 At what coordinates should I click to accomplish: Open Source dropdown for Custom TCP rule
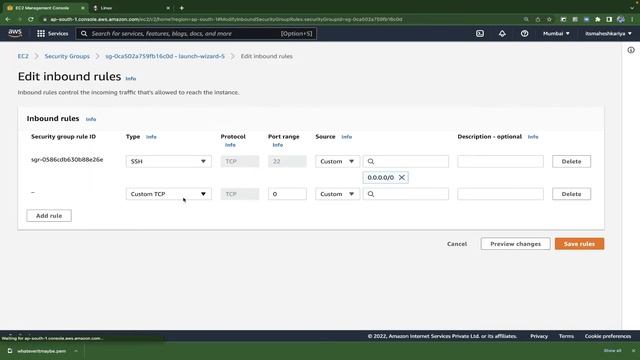337,194
